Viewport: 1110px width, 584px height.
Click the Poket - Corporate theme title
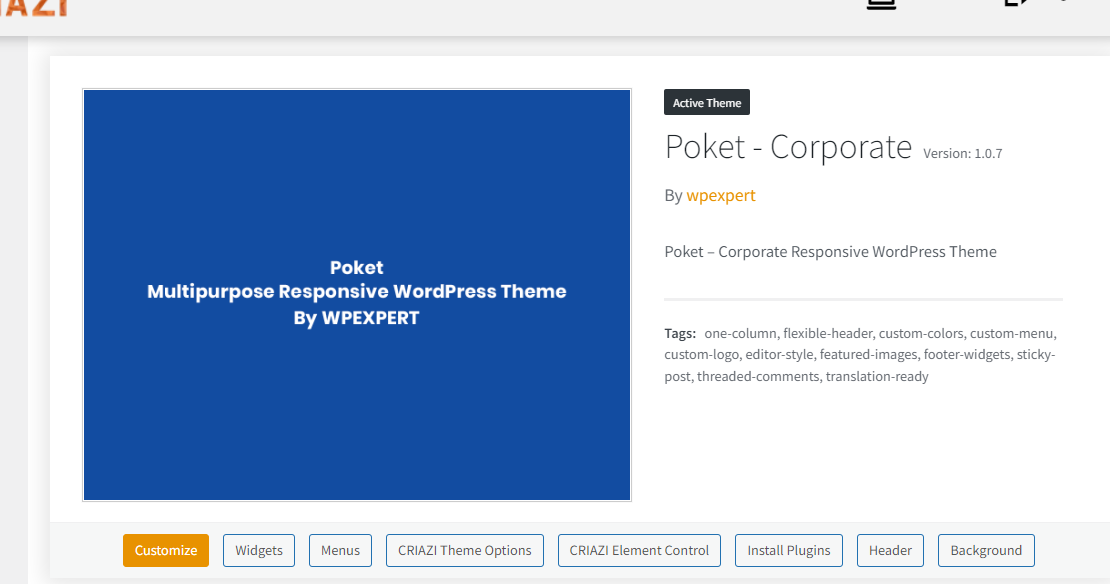click(788, 148)
